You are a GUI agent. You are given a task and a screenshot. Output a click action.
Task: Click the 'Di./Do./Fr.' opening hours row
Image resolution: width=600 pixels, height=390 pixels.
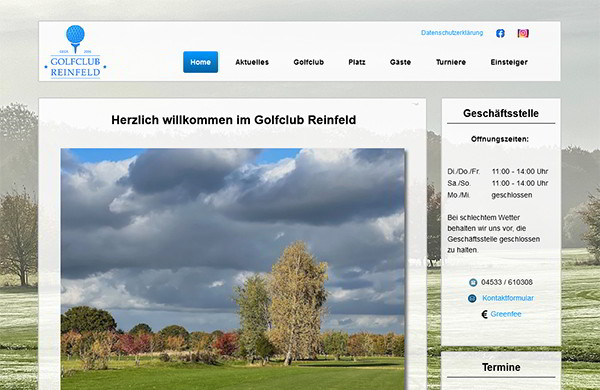tap(498, 171)
